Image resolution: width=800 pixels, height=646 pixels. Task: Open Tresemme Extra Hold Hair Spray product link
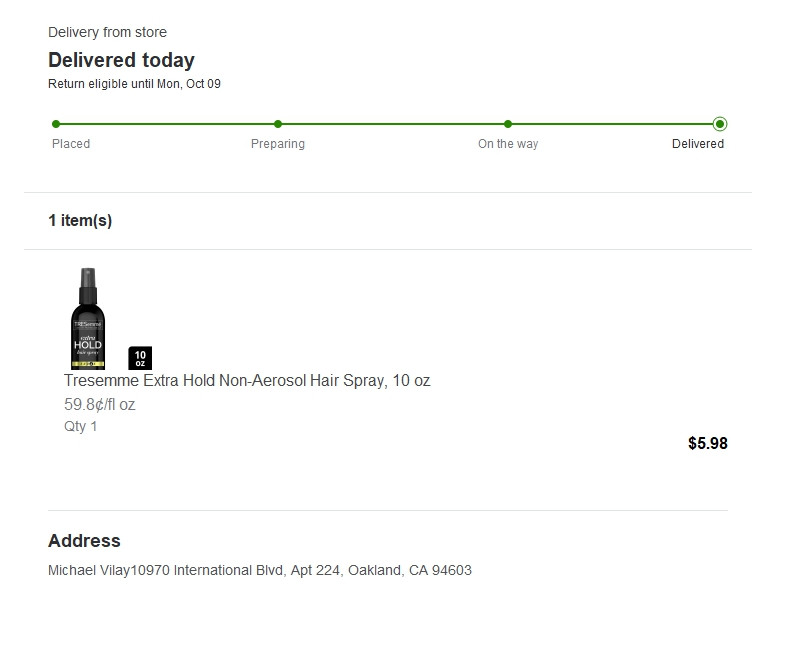pos(247,381)
